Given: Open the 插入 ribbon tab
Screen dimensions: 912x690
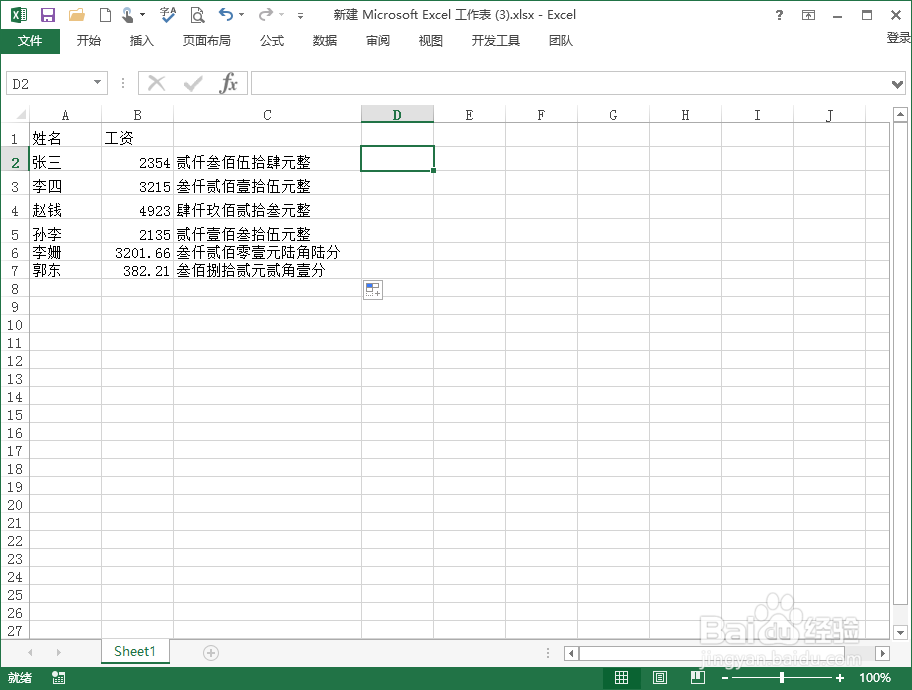Looking at the screenshot, I should click(141, 40).
